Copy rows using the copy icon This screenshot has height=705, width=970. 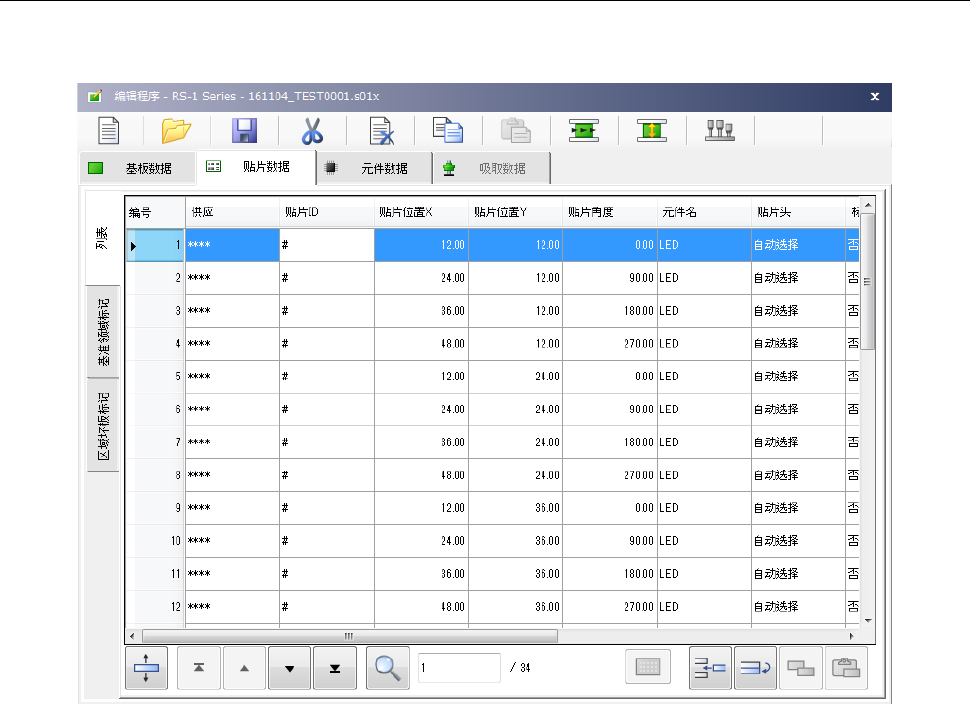[447, 131]
